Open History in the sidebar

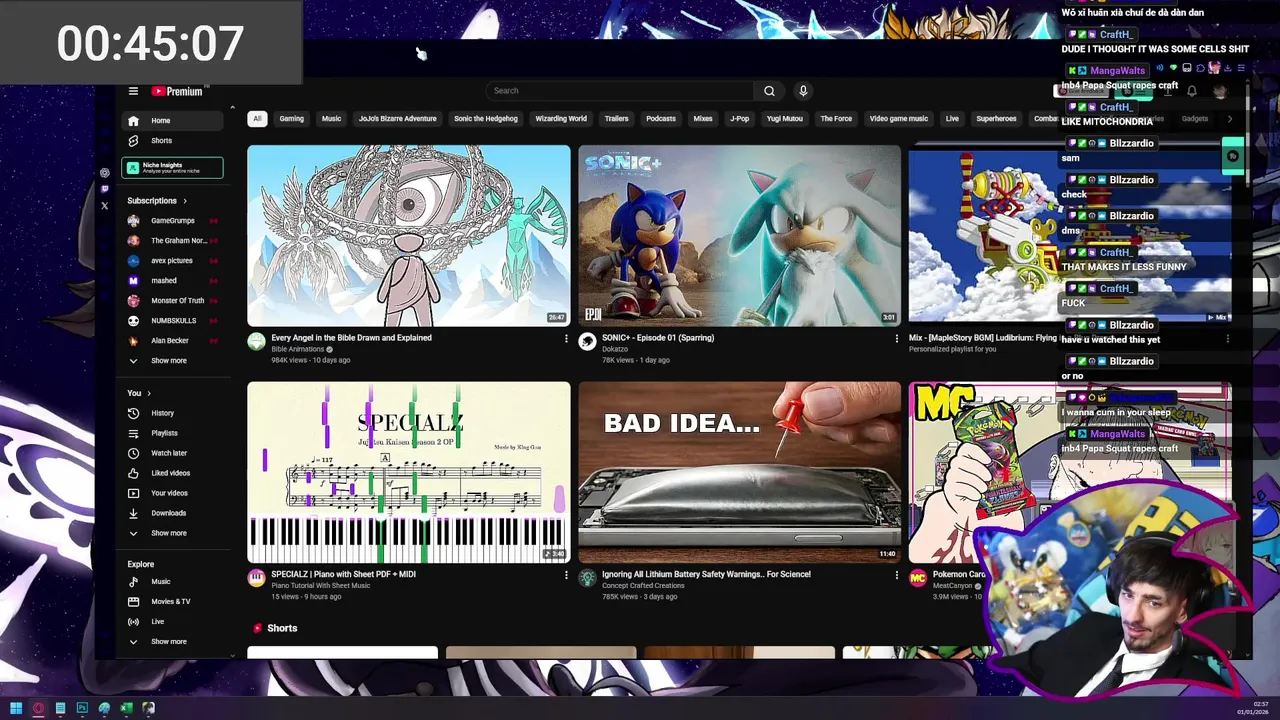(172, 413)
